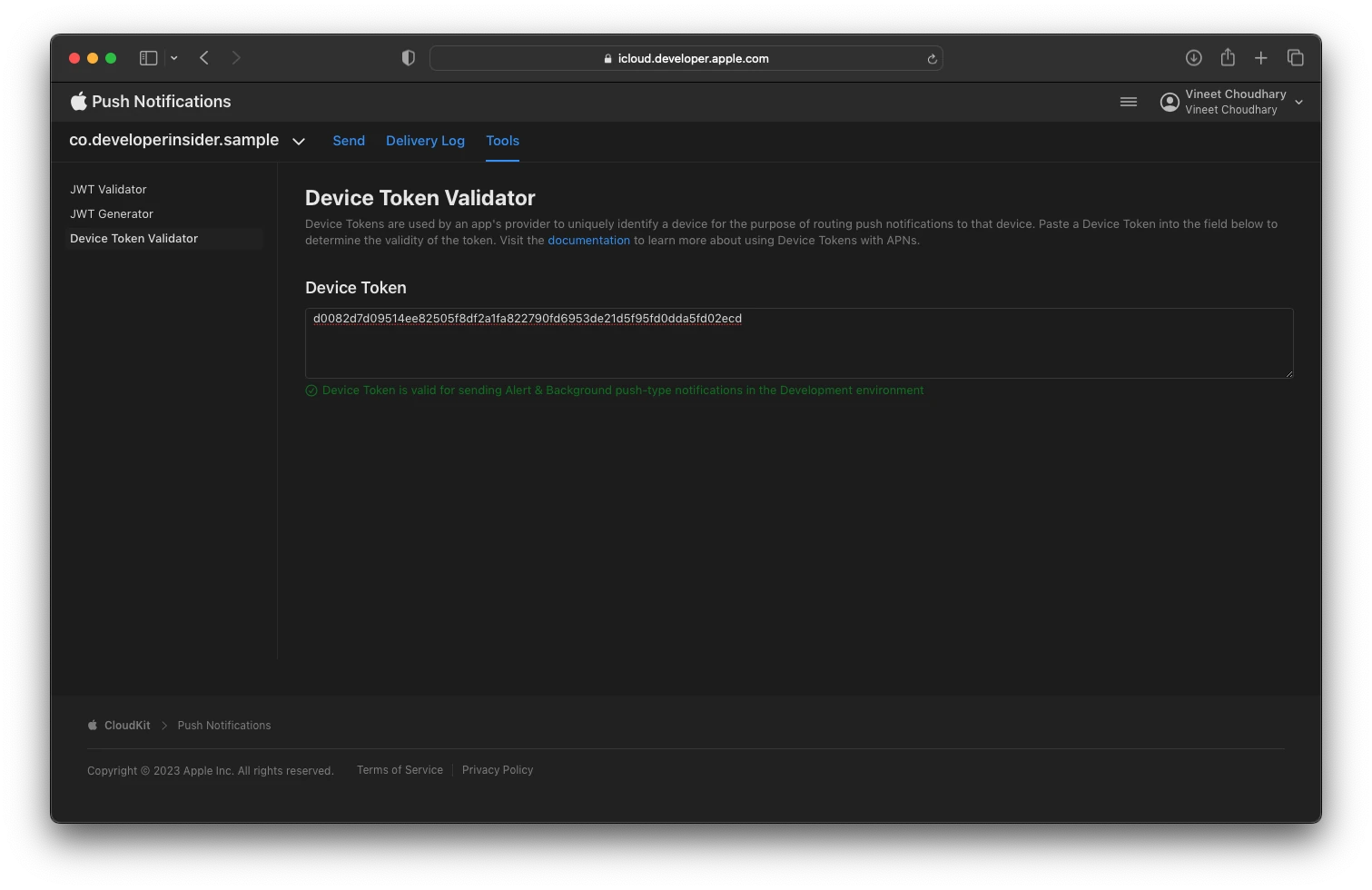This screenshot has width=1372, height=890.
Task: Toggle the Safari sidebar icon
Action: pyautogui.click(x=148, y=58)
